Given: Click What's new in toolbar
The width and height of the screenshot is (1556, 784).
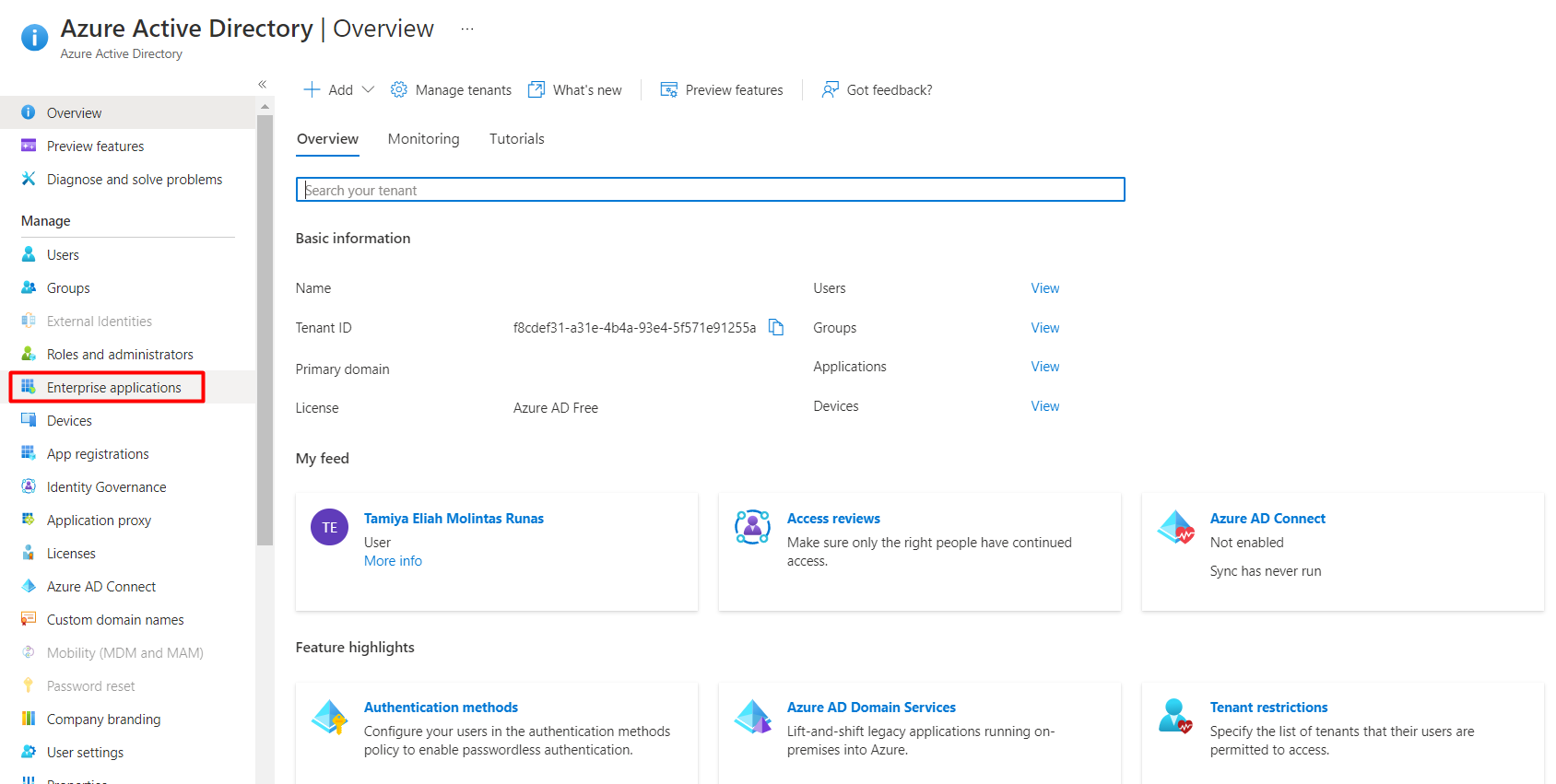Looking at the screenshot, I should point(575,89).
